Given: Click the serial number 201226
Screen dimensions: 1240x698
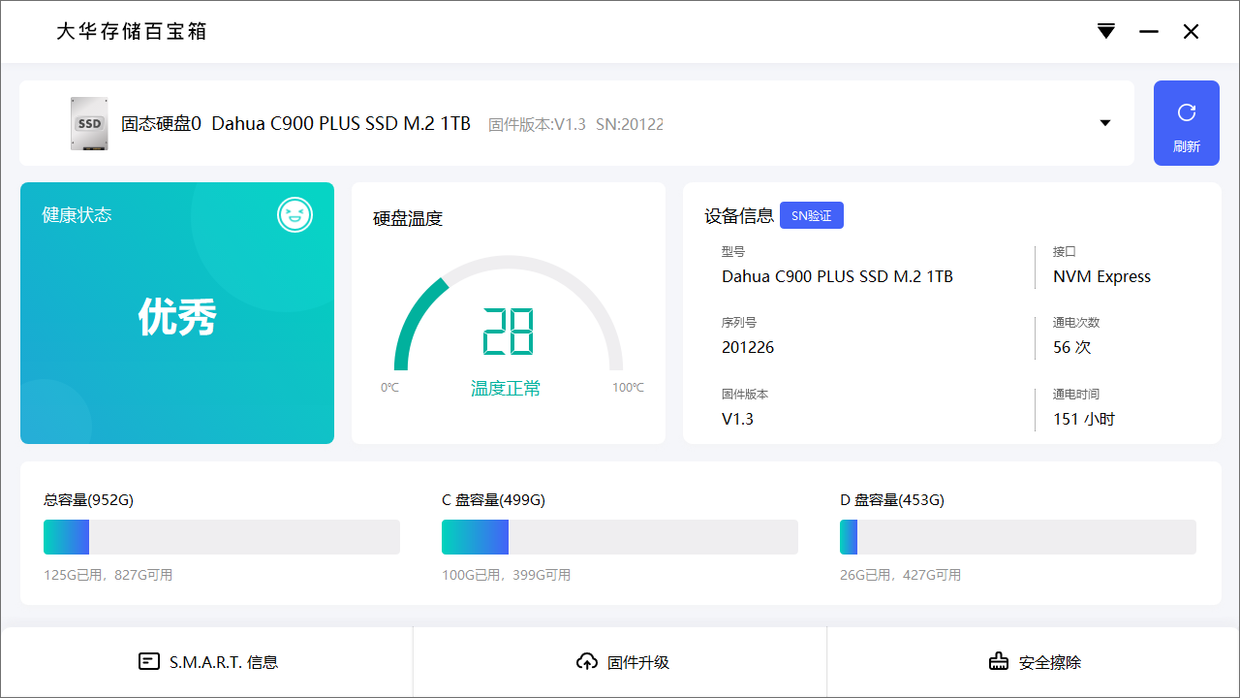Looking at the screenshot, I should (x=748, y=348).
